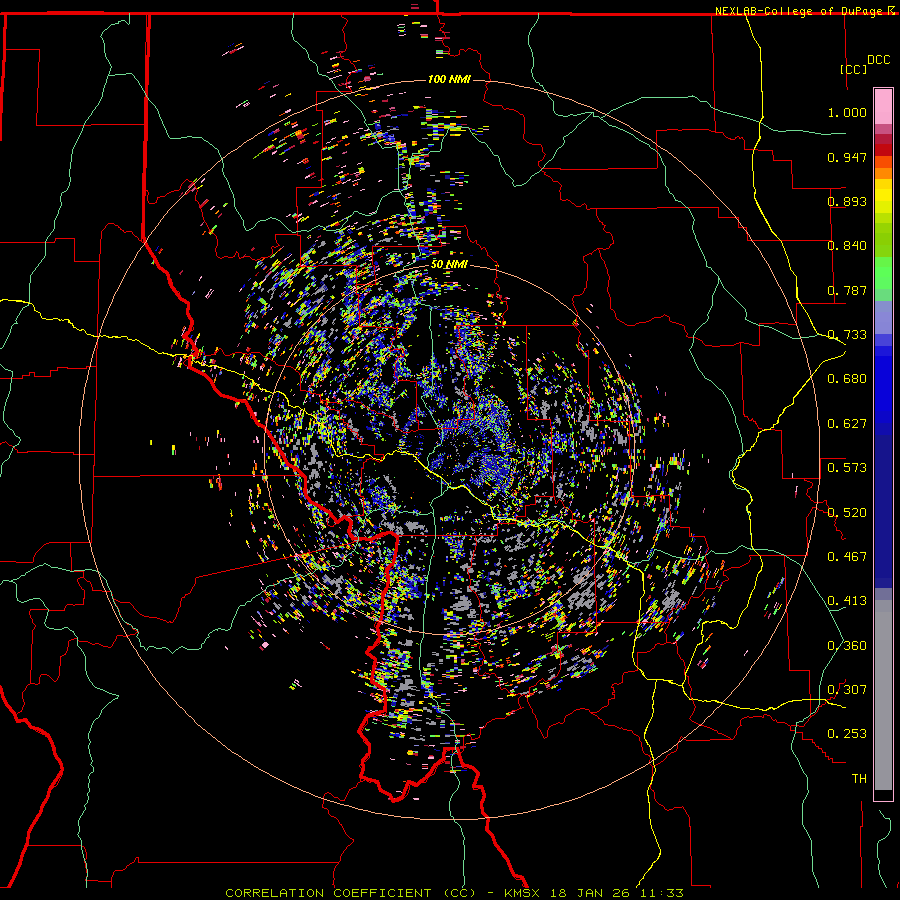Pick the lavender swatch above 0.733

coord(883,317)
